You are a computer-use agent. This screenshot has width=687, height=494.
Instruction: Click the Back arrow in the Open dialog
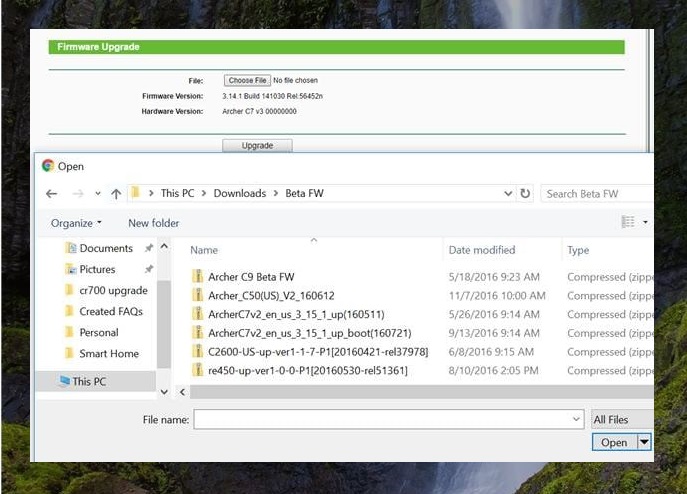click(x=49, y=193)
